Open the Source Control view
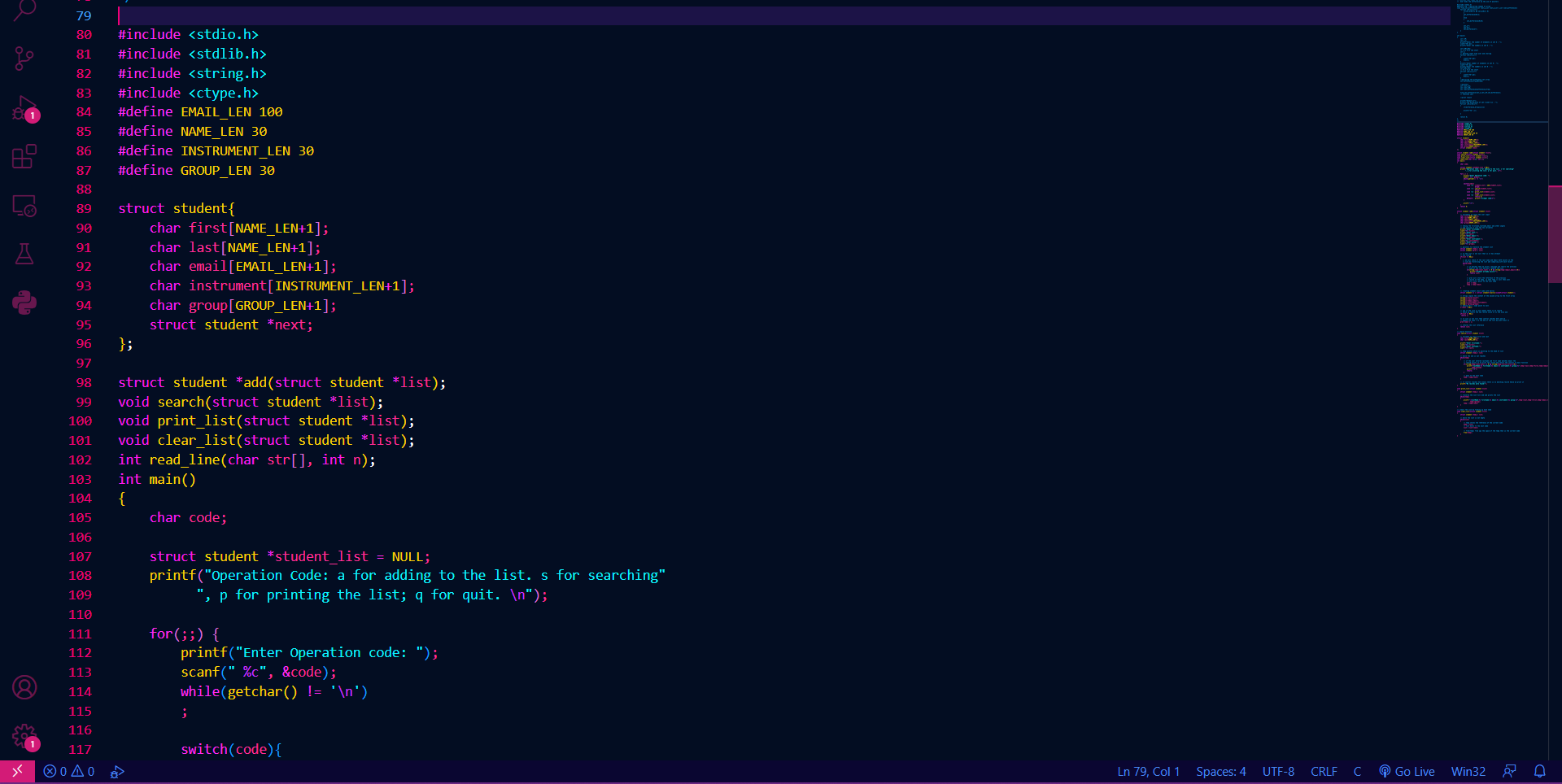Image resolution: width=1562 pixels, height=784 pixels. [24, 59]
